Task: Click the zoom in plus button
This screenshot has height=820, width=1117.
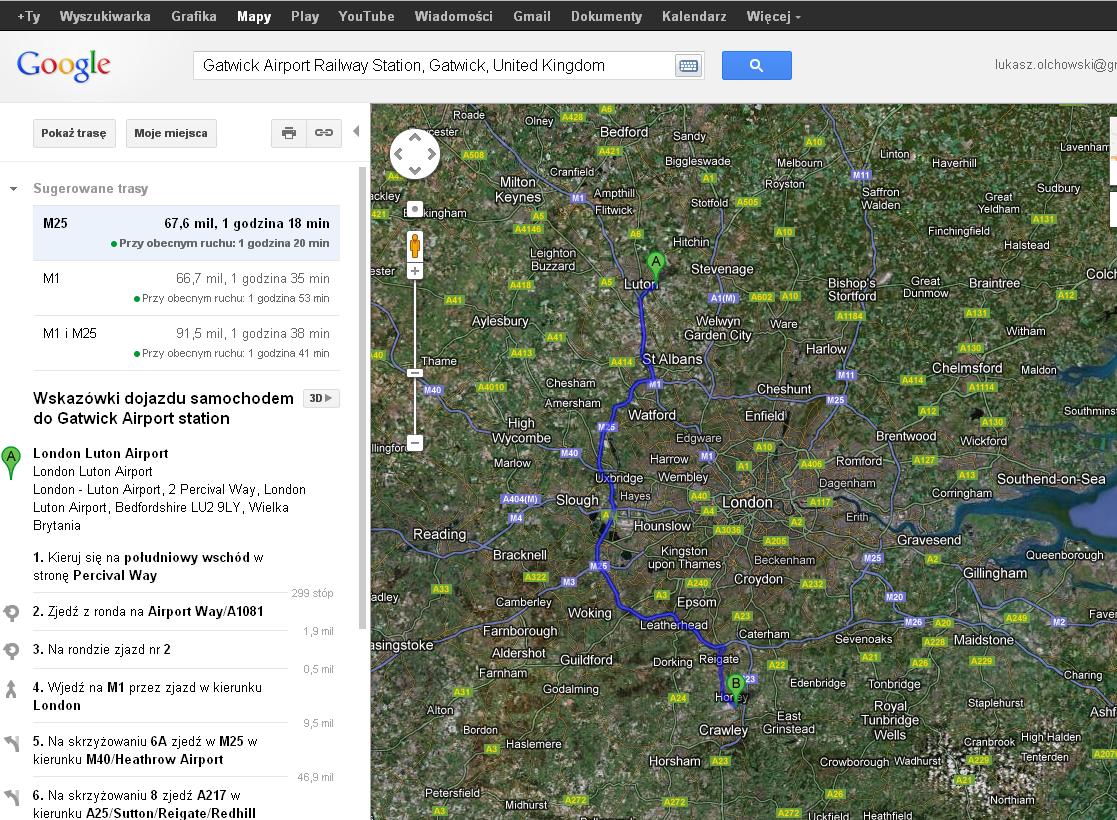Action: [415, 271]
